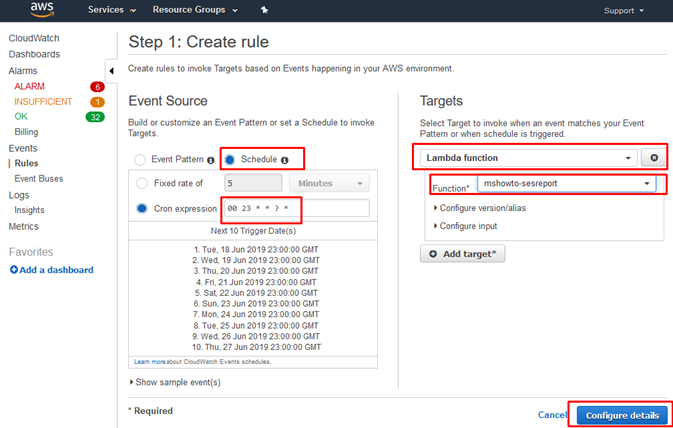Open Events in the sidebar
Image resolution: width=673 pixels, height=428 pixels.
click(23, 148)
